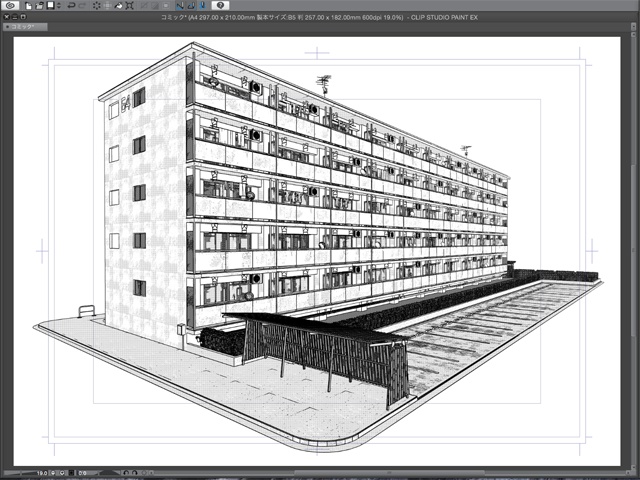
Task: Click the CLIP STUDIO PAINT EX title text
Action: tap(444, 17)
